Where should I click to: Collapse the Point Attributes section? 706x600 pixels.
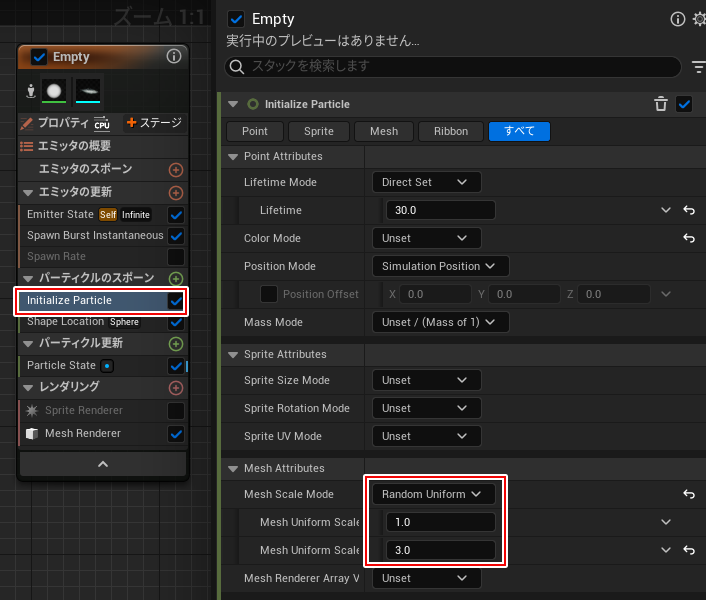[x=233, y=157]
